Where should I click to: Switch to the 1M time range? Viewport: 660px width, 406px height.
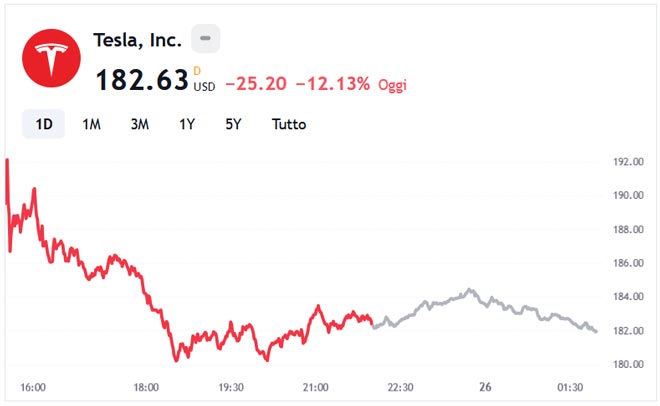point(91,125)
